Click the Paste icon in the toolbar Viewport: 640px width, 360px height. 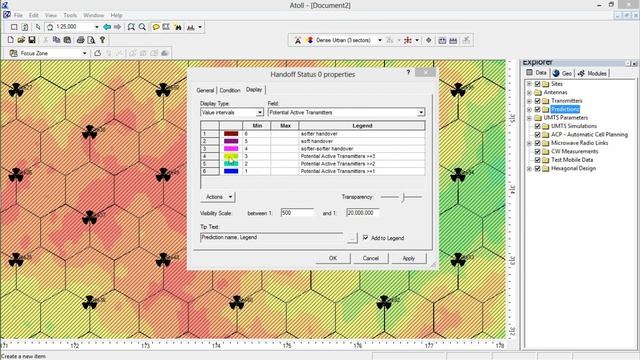coord(67,40)
